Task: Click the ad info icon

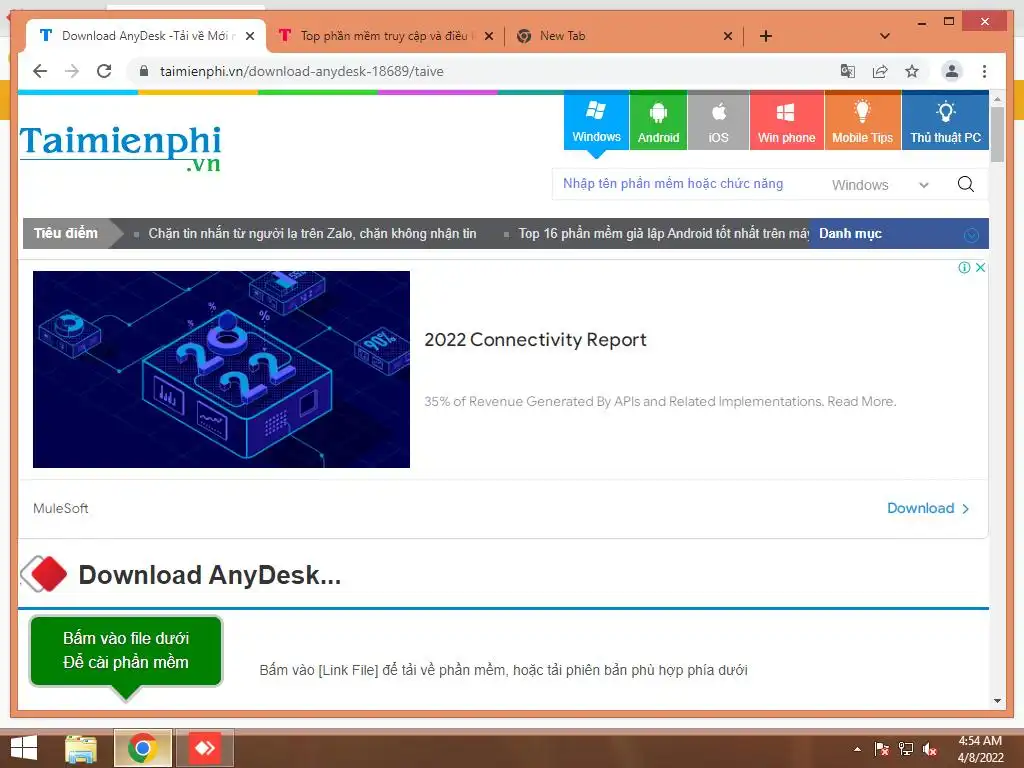Action: 964,267
